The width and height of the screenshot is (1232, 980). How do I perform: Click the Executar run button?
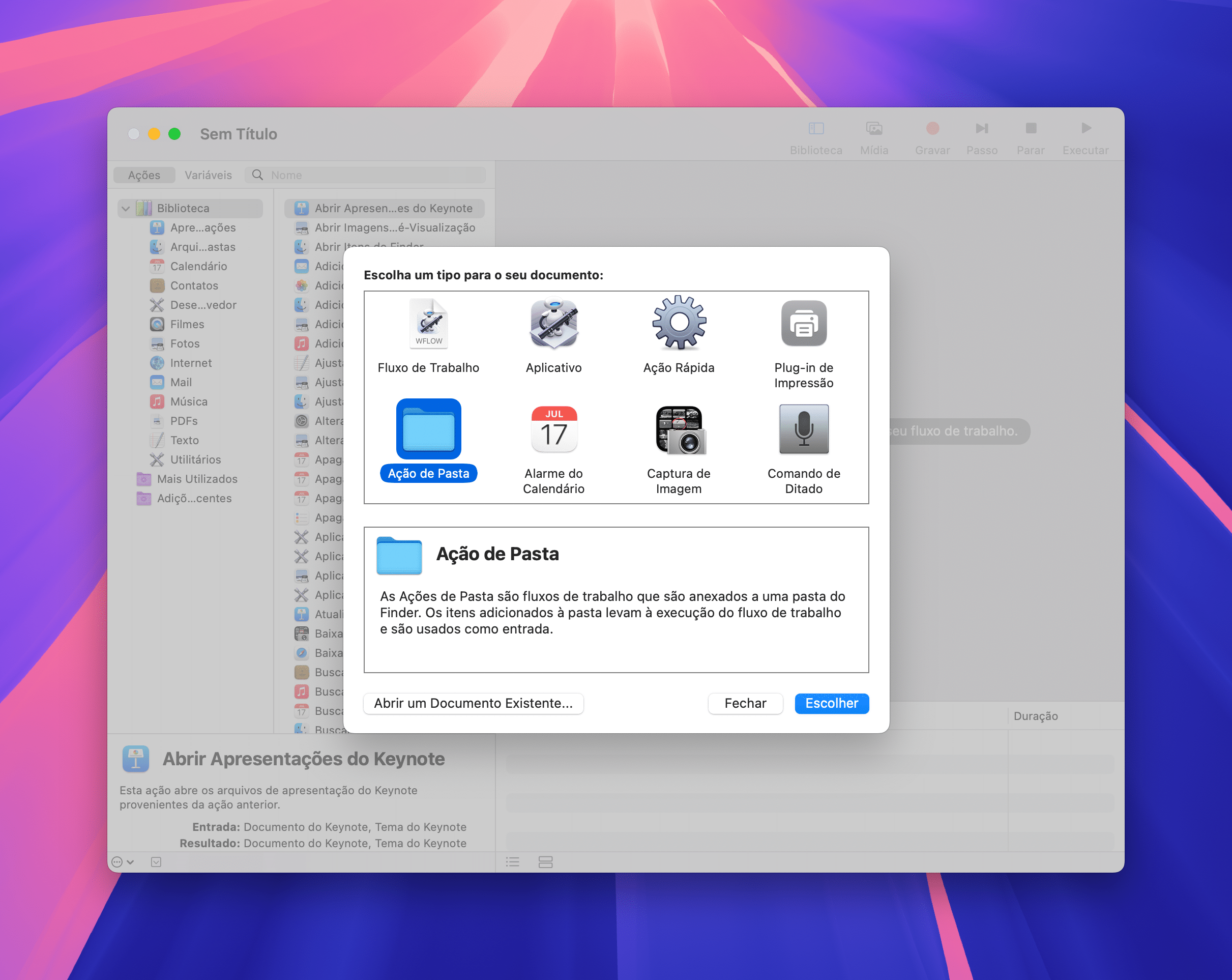[1085, 138]
